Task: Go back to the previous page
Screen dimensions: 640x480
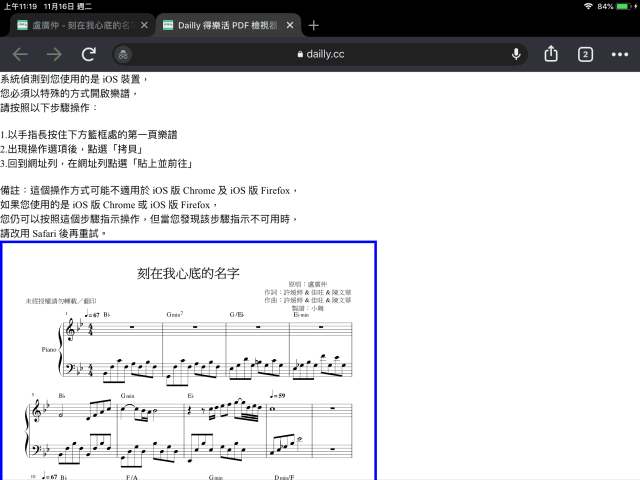Action: [x=20, y=54]
